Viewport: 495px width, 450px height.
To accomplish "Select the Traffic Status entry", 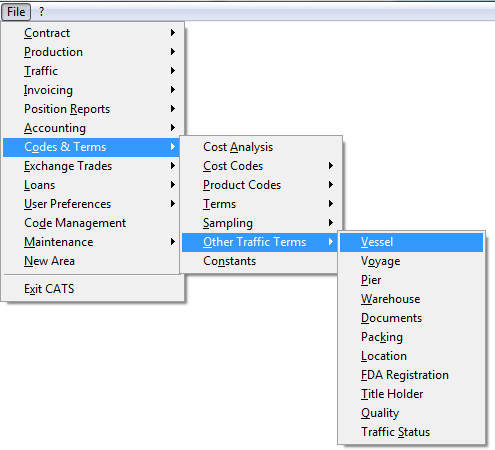I will (411, 432).
